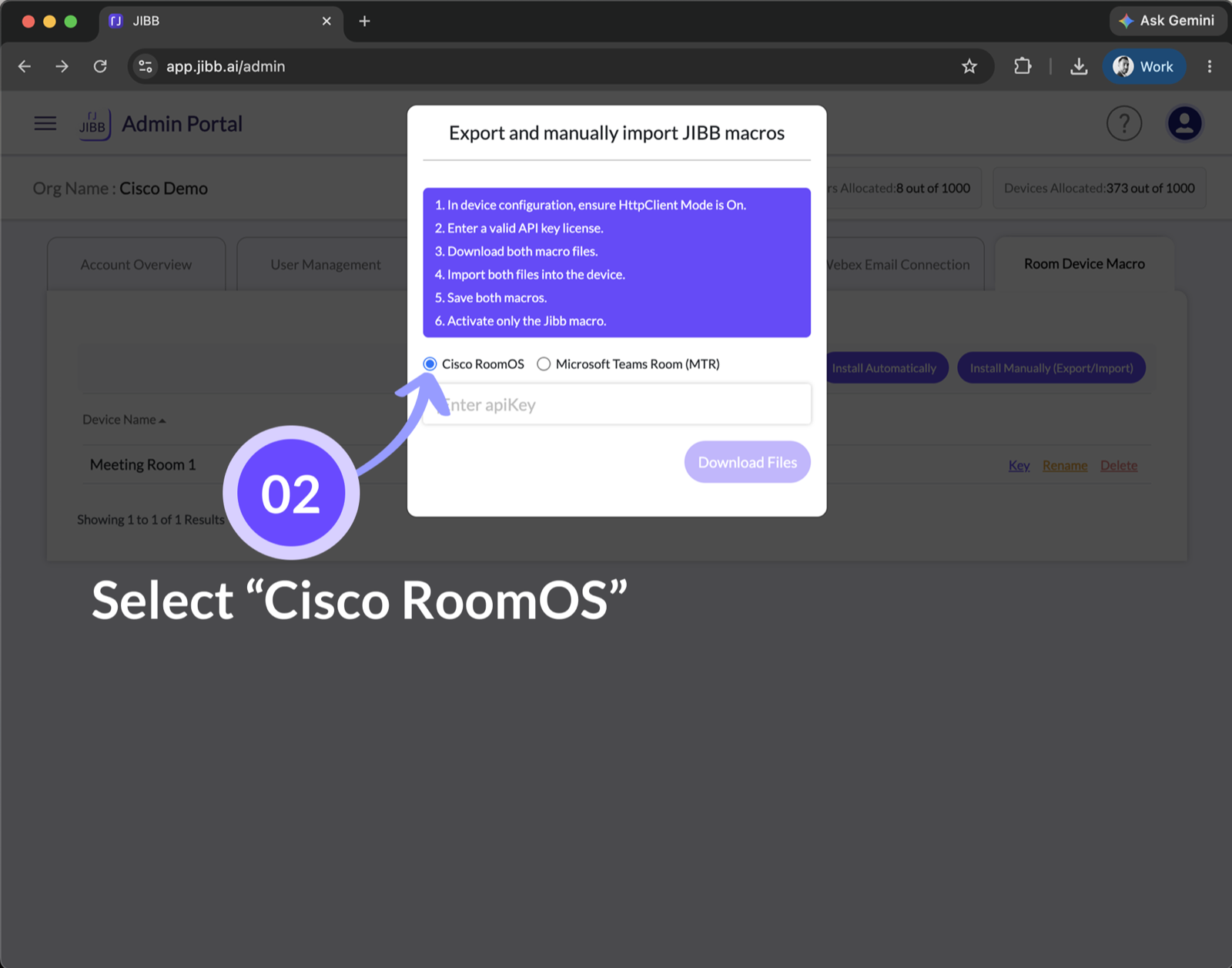This screenshot has width=1232, height=968.
Task: Reload the current page
Action: (x=100, y=66)
